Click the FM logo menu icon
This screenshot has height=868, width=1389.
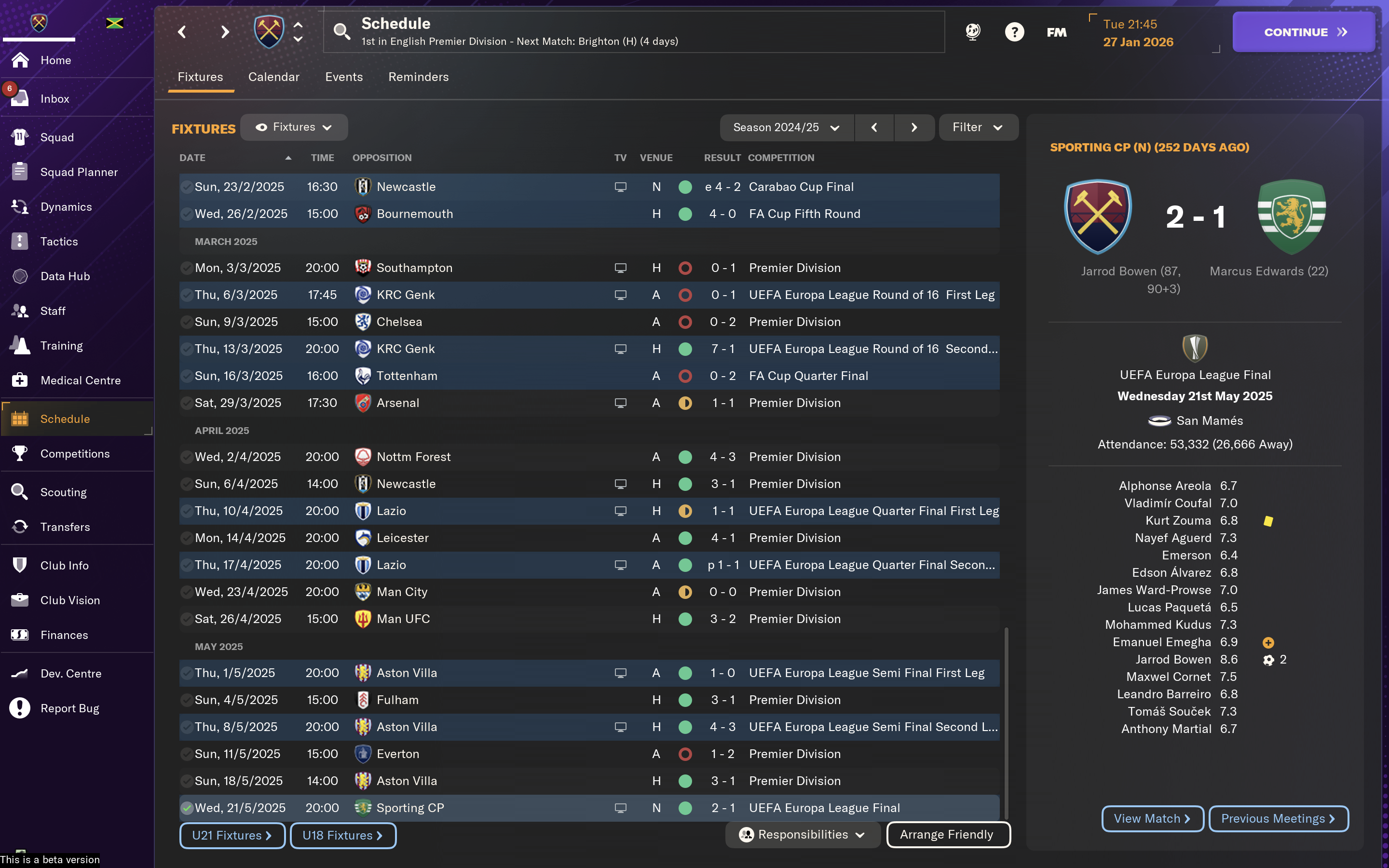1056,32
